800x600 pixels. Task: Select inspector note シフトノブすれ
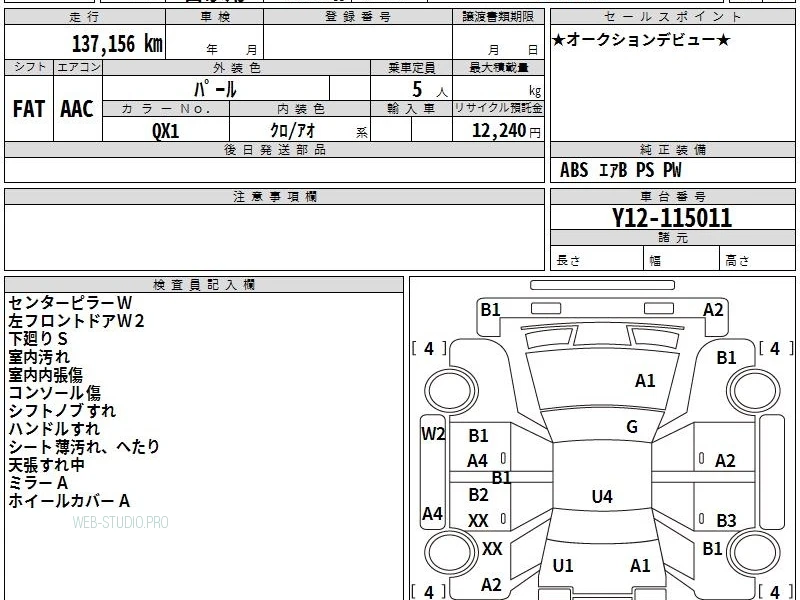point(62,411)
